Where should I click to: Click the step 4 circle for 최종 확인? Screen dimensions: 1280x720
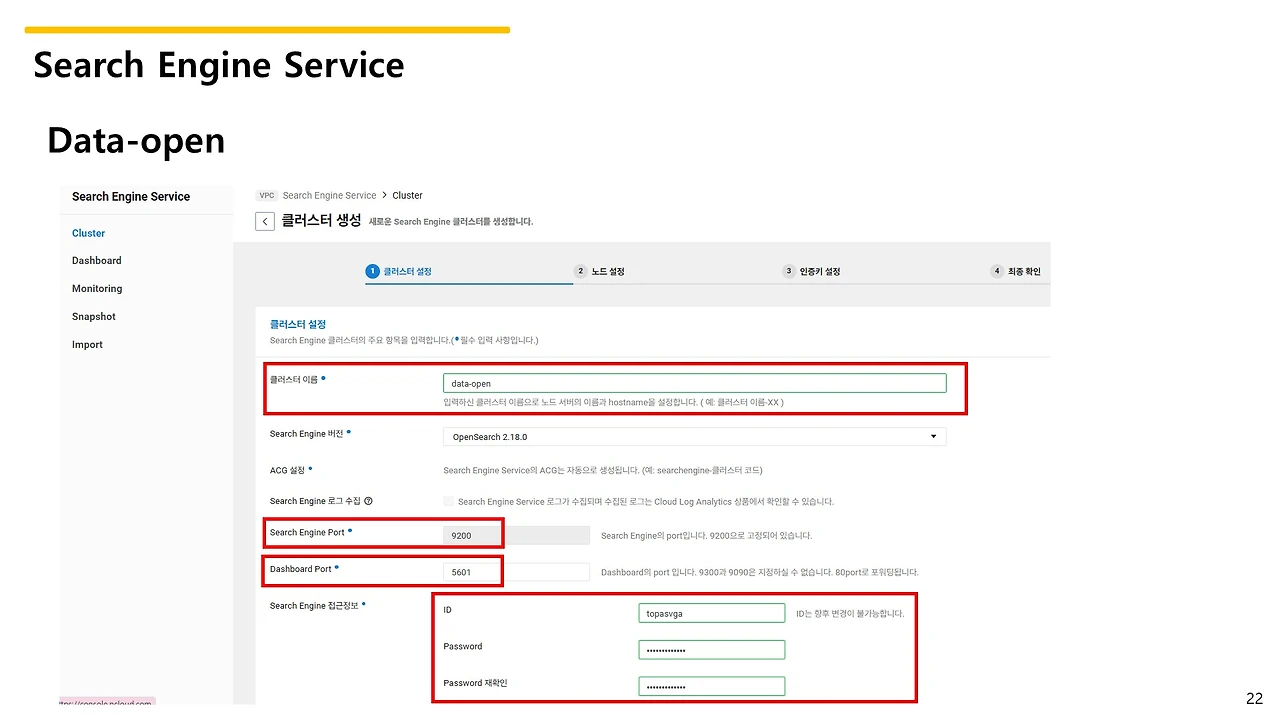coord(997,271)
